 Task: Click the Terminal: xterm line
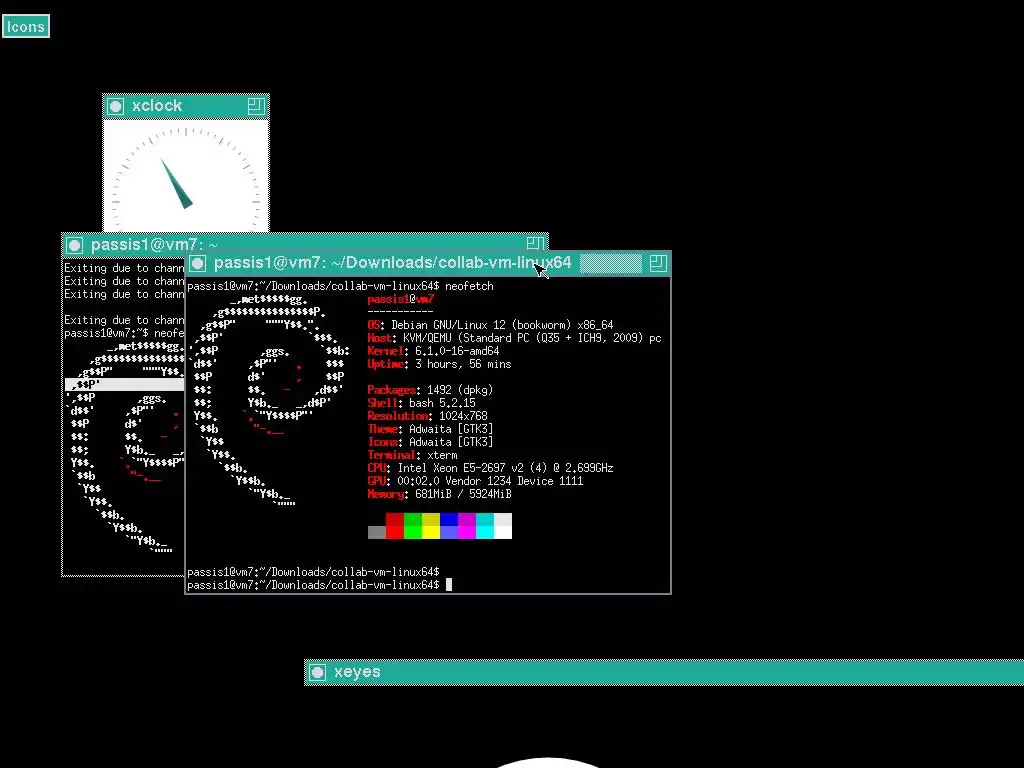tap(412, 455)
